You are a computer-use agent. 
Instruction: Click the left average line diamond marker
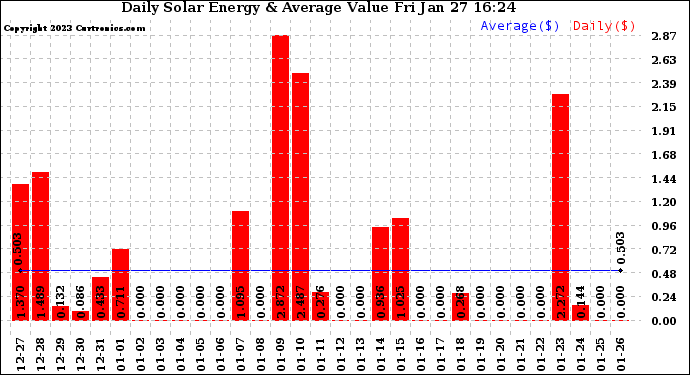pyautogui.click(x=20, y=270)
